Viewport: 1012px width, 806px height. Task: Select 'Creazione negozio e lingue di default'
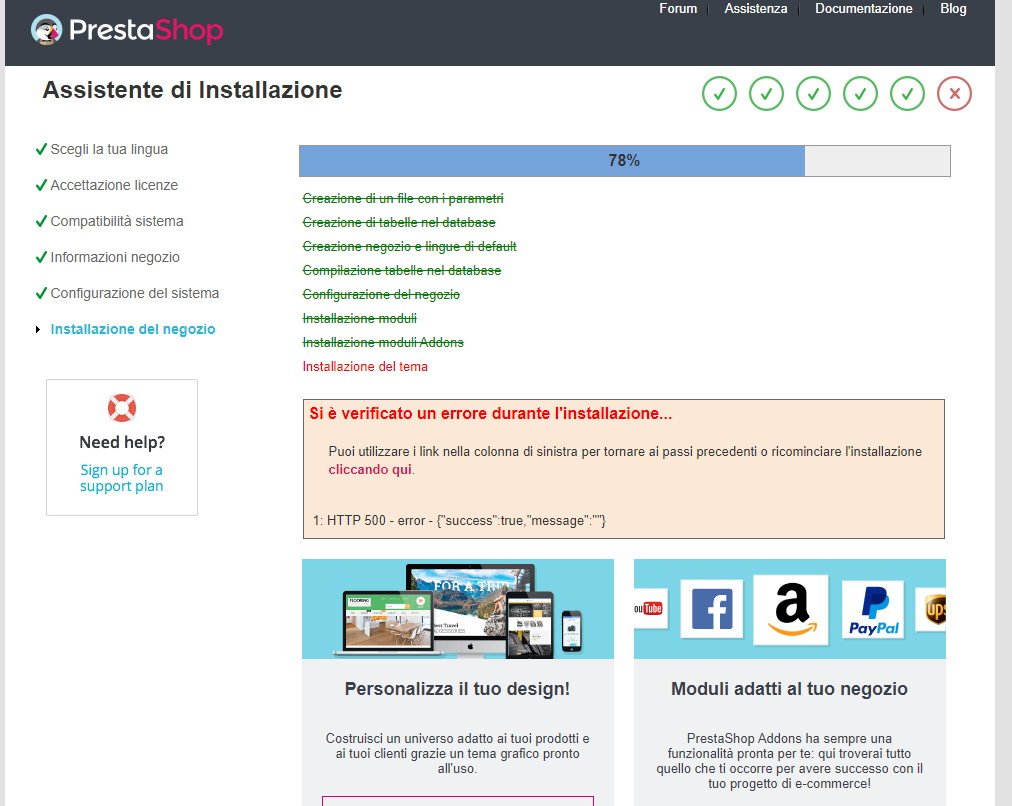tap(409, 247)
